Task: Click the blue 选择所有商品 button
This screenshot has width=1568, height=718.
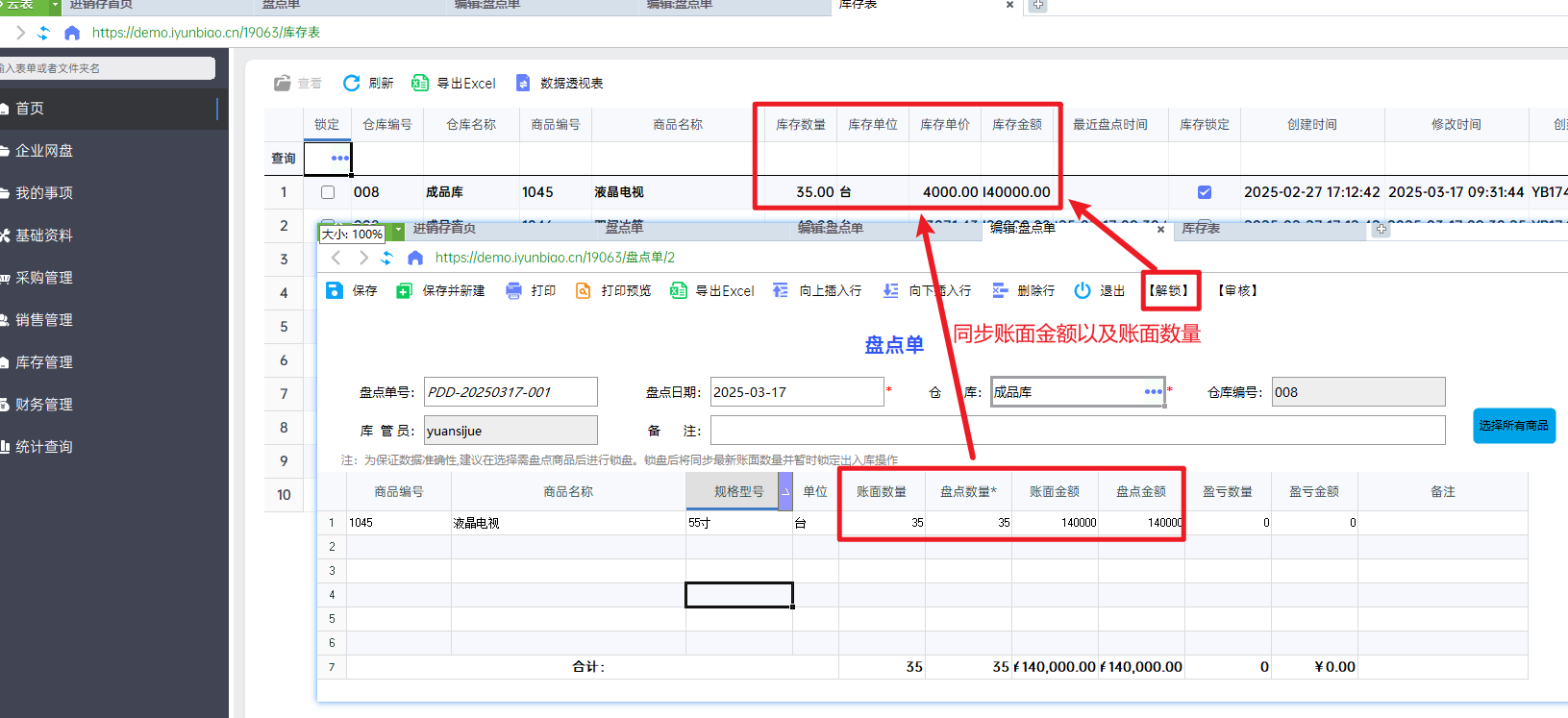Action: [x=1514, y=426]
